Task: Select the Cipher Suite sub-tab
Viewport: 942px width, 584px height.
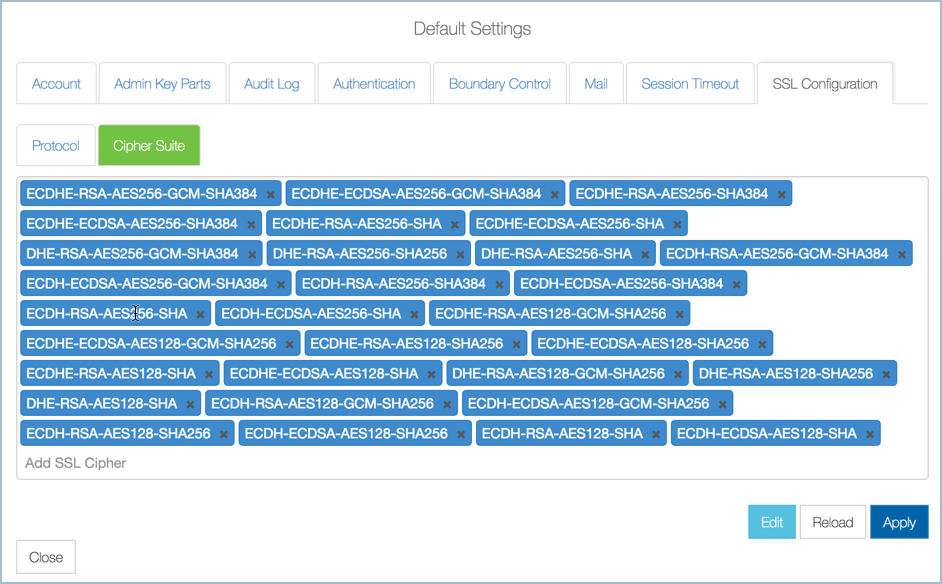Action: coord(149,145)
